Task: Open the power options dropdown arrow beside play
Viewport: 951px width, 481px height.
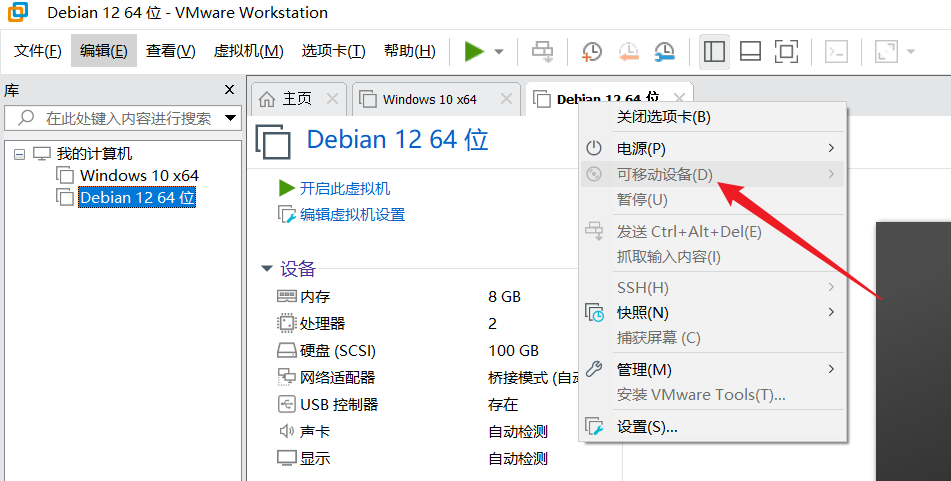Action: click(499, 52)
